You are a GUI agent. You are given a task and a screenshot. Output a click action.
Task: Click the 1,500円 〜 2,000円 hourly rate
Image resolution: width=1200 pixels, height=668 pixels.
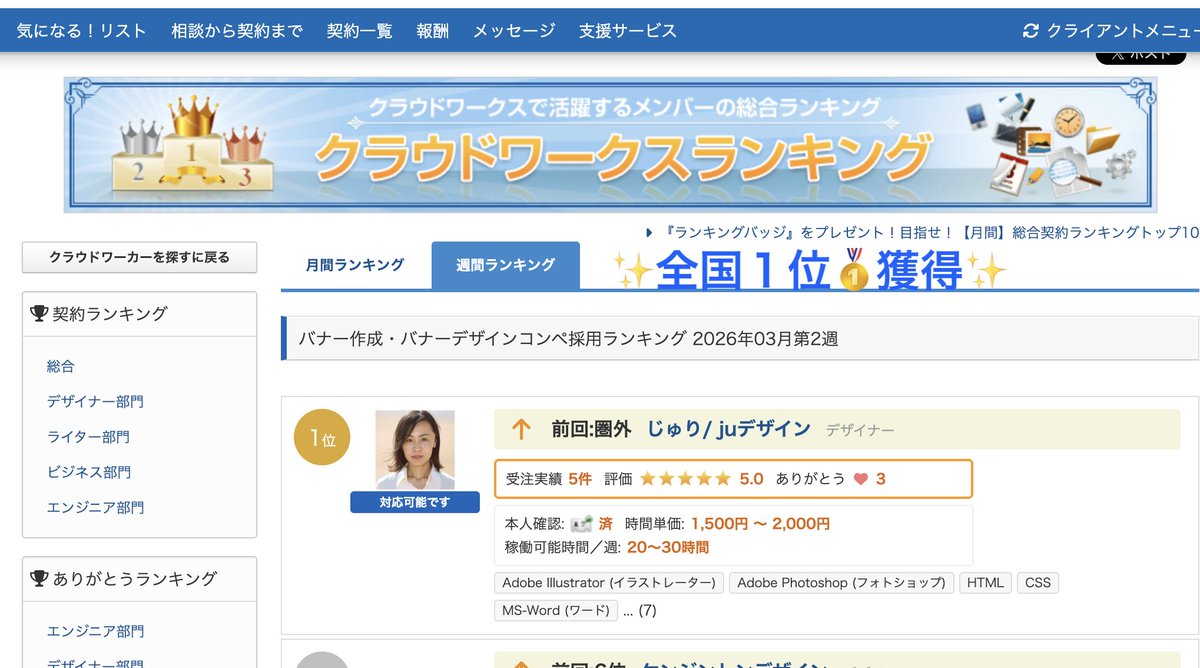point(760,524)
